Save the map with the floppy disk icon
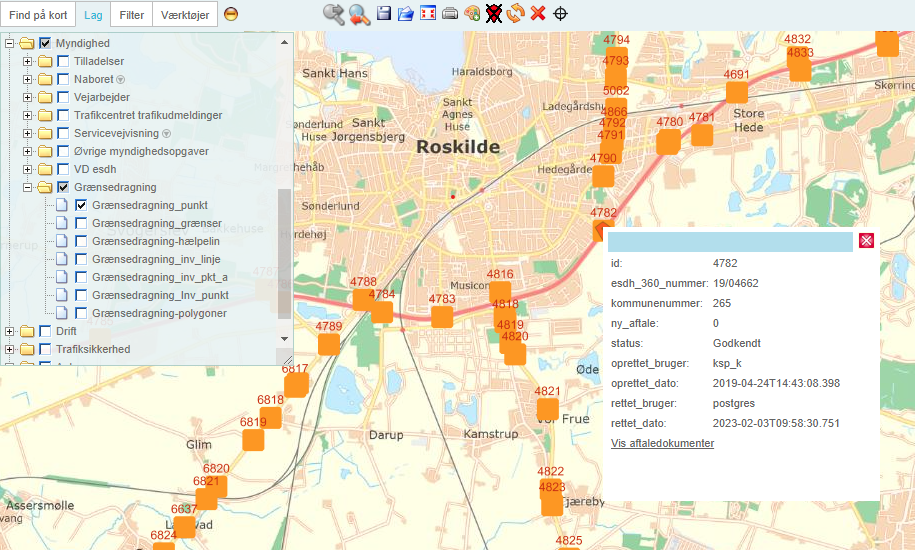The image size is (915, 550). 384,14
